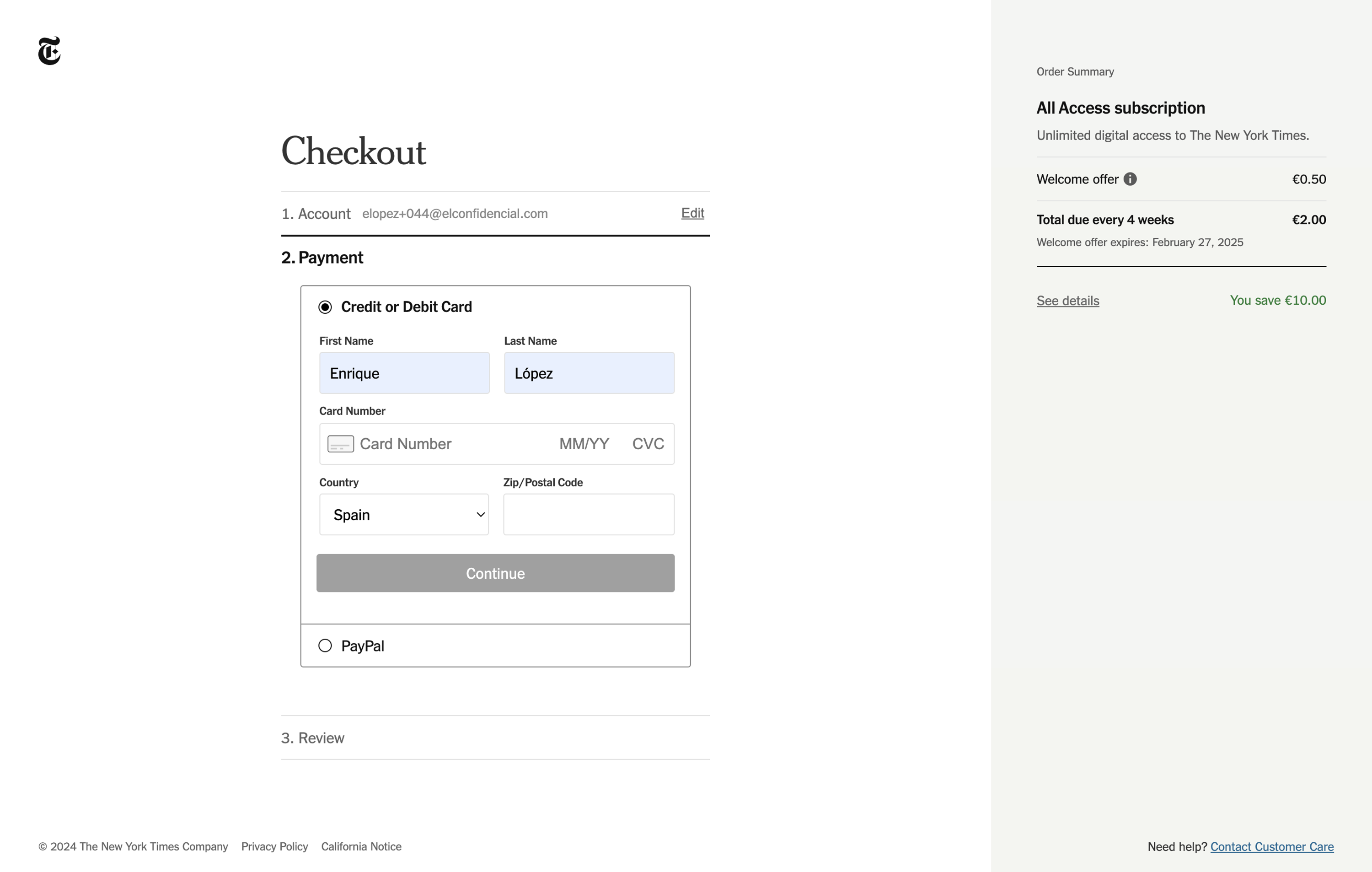This screenshot has width=1372, height=872.
Task: Select the PayPal payment option
Action: [x=325, y=646]
